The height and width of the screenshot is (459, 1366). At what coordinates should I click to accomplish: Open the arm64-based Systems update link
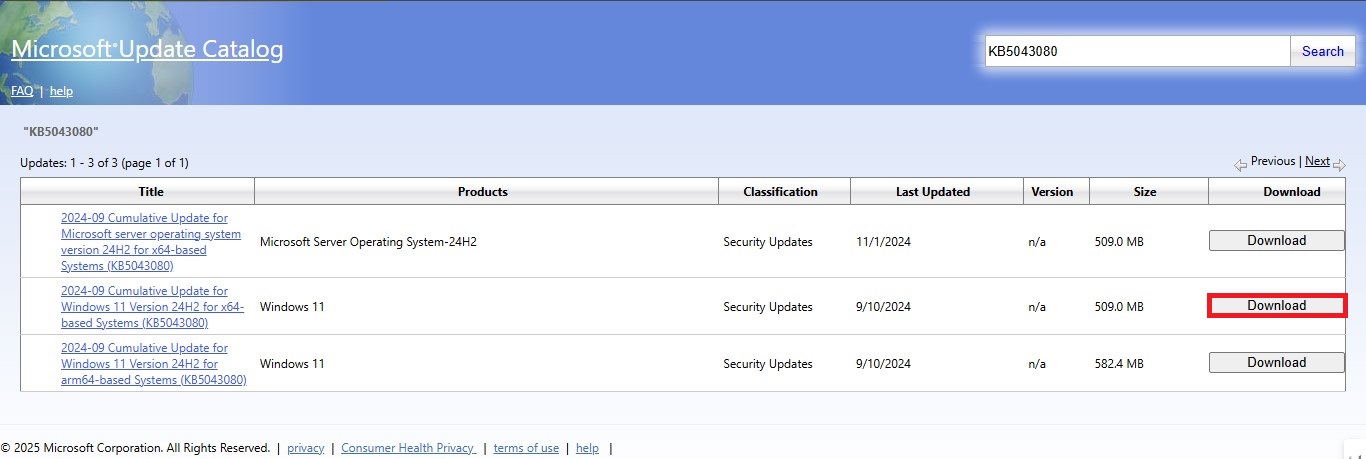pyautogui.click(x=153, y=364)
